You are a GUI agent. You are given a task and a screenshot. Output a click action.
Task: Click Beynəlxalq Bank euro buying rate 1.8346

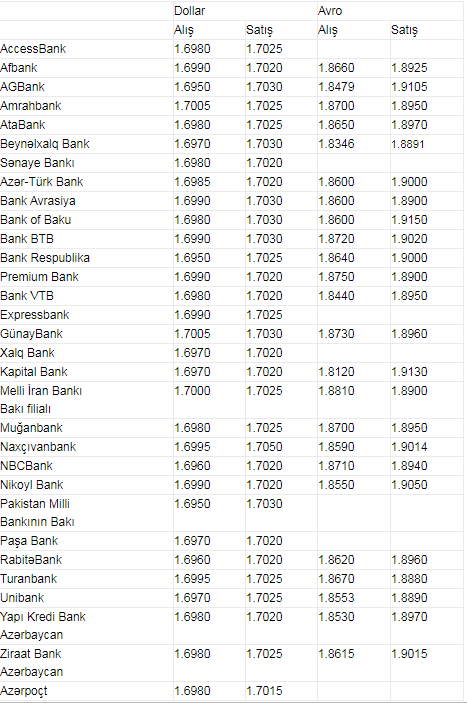(336, 143)
